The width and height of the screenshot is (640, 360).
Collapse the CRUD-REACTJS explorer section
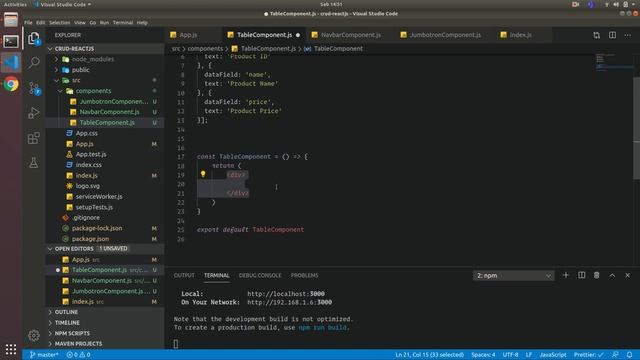pos(74,49)
